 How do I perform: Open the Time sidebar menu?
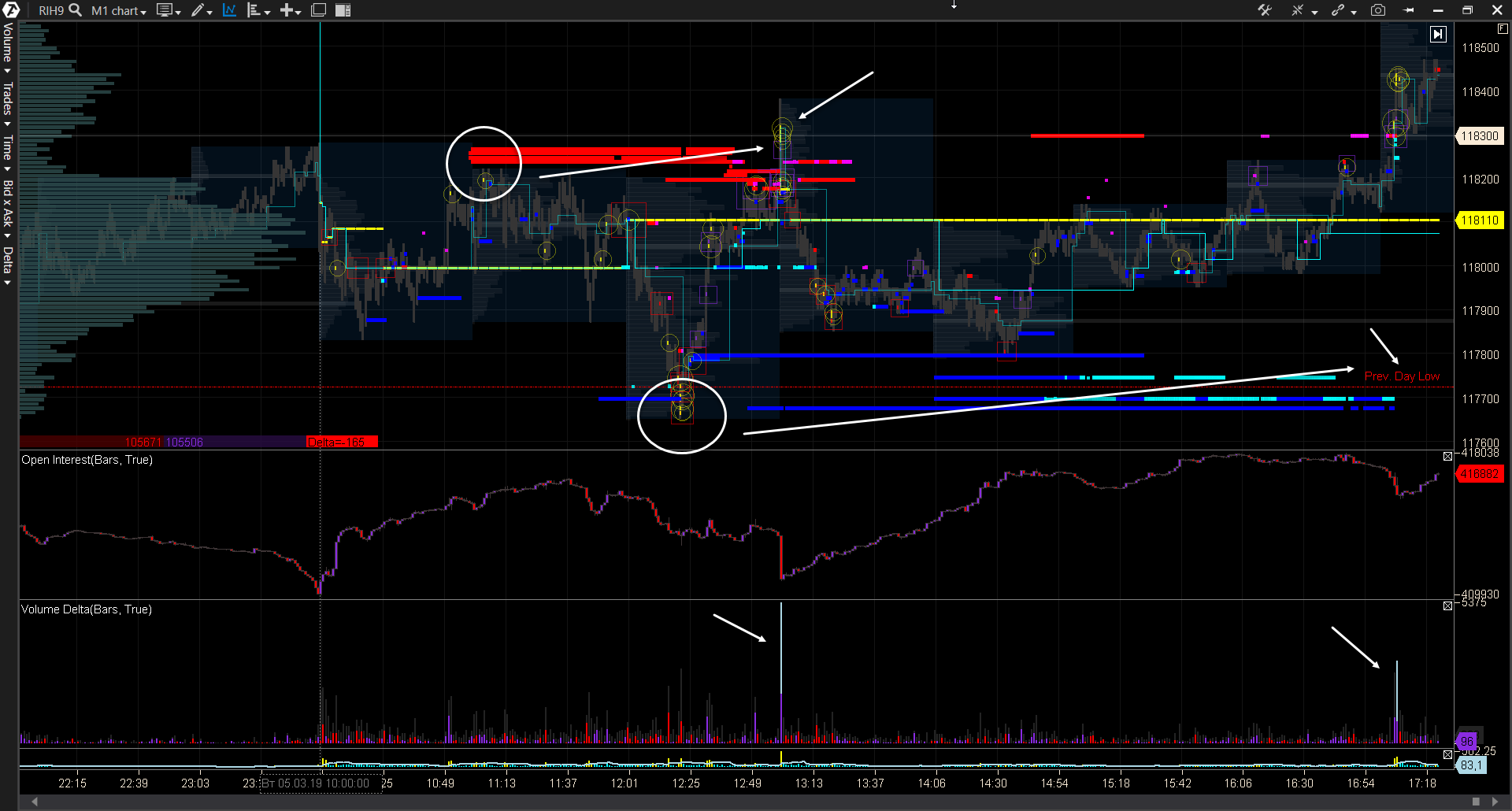(x=8, y=153)
